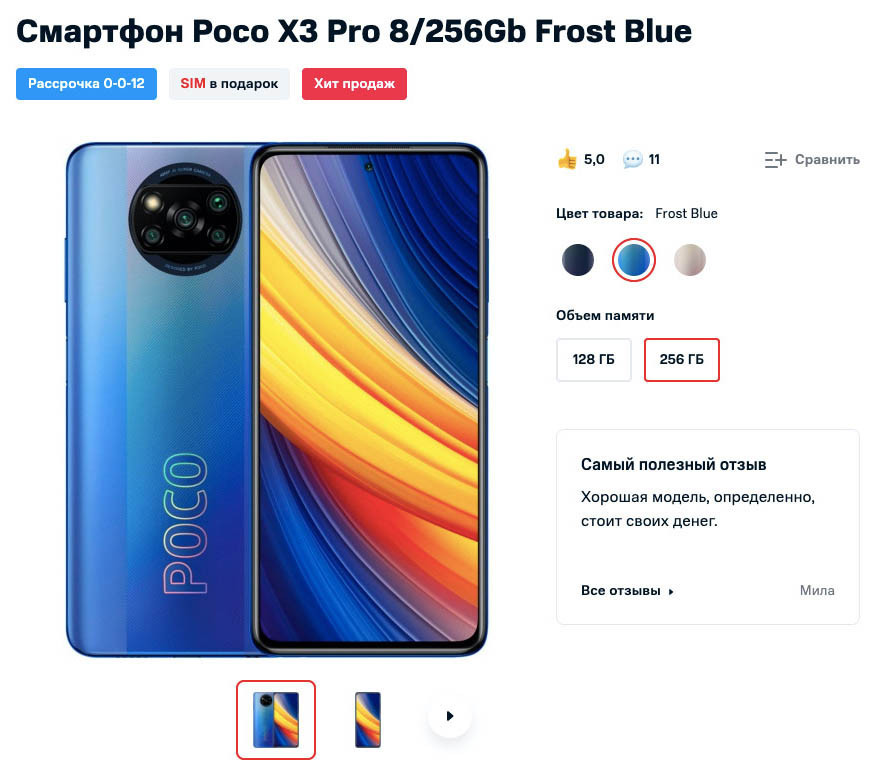Click the thumbs-up rating icon

pos(569,158)
